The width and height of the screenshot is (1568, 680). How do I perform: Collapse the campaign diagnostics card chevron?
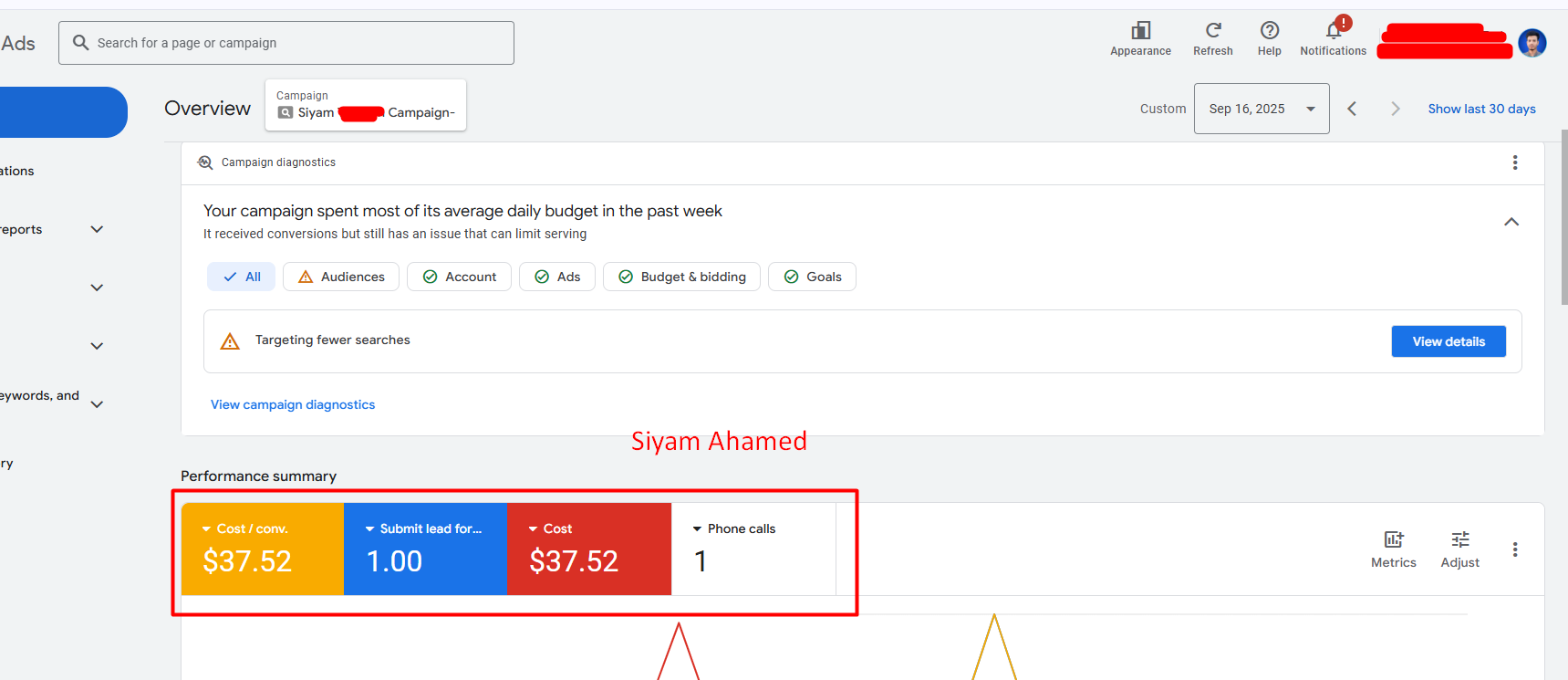coord(1511,222)
